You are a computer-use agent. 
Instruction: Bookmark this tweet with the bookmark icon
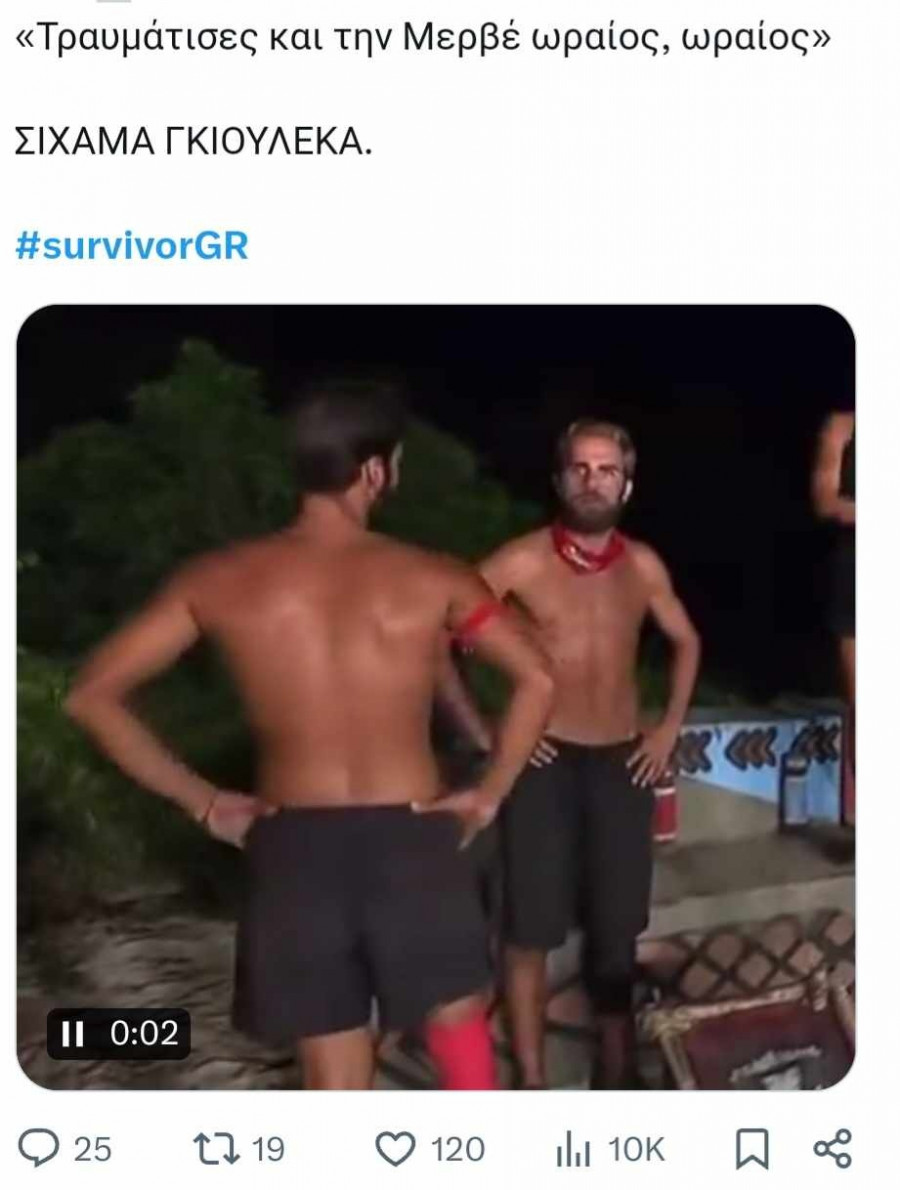(752, 1149)
